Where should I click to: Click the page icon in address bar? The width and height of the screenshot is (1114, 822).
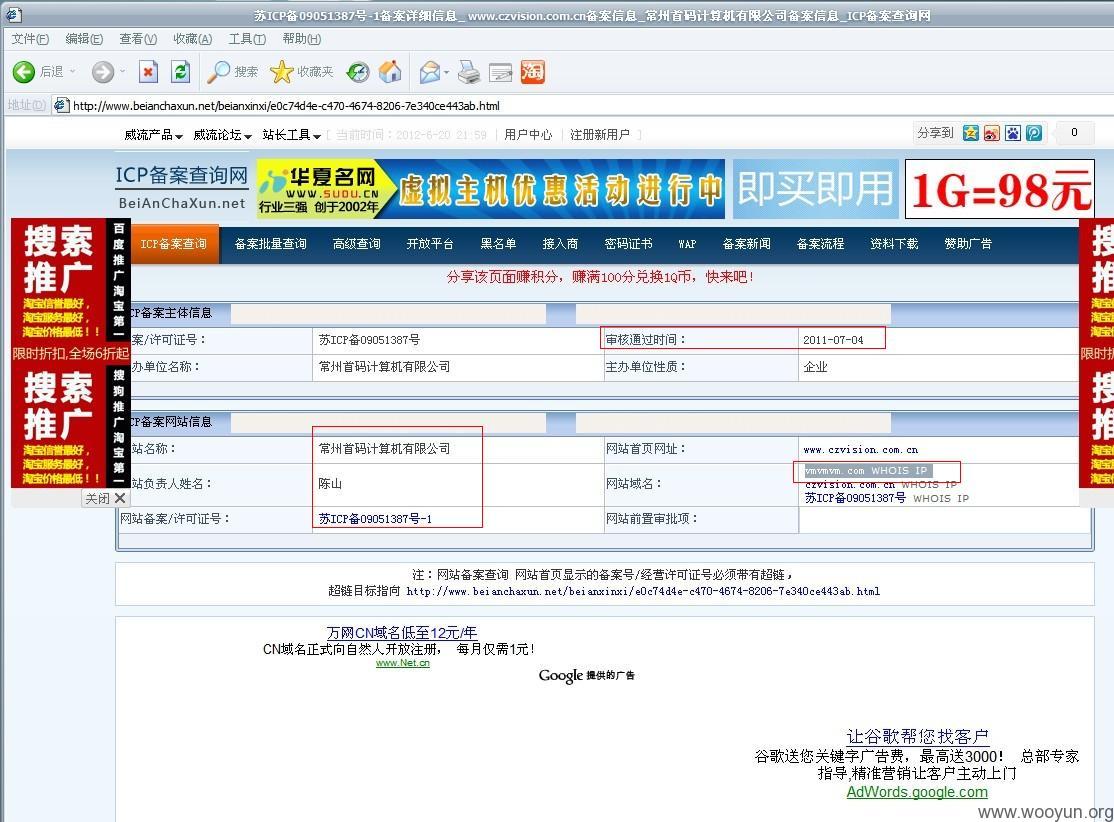coord(61,105)
